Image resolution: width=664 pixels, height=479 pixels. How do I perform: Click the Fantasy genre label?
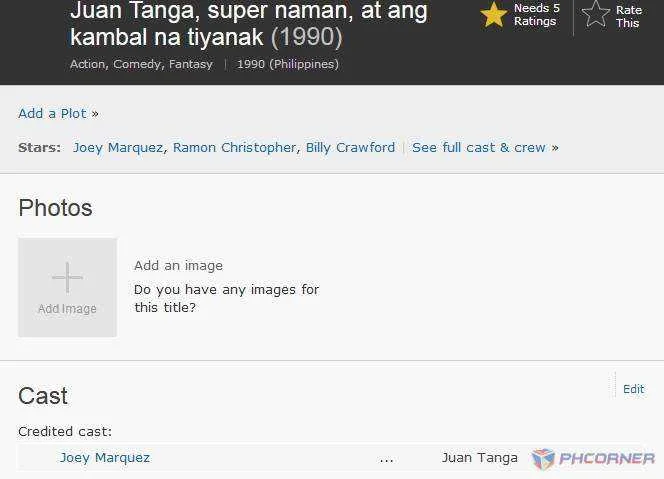(x=191, y=64)
